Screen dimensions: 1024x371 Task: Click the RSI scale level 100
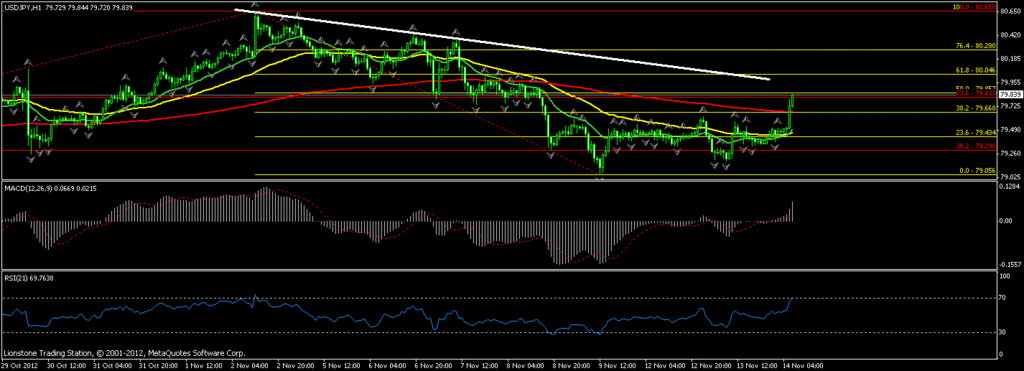[x=1006, y=276]
